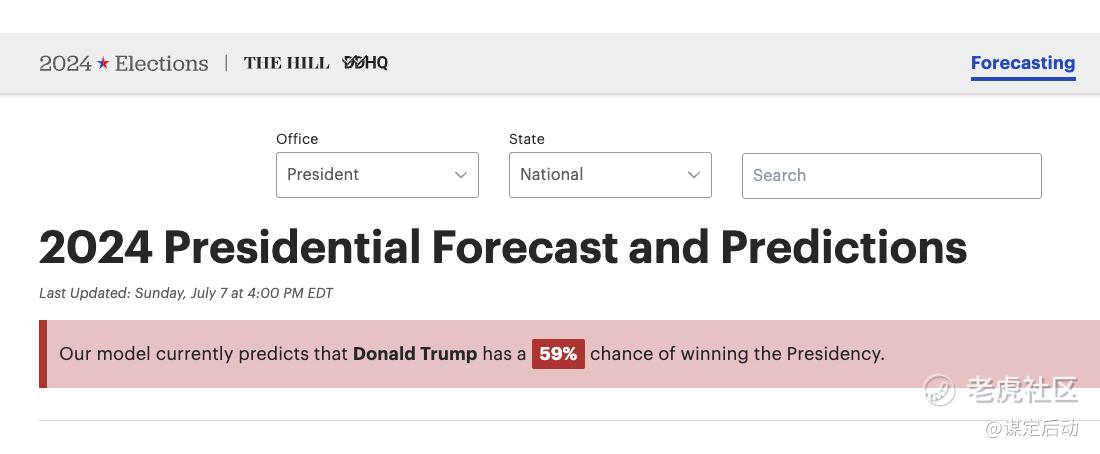Viewport: 1100px width, 454px height.
Task: Click the dark red banner left edge
Action: 43,354
